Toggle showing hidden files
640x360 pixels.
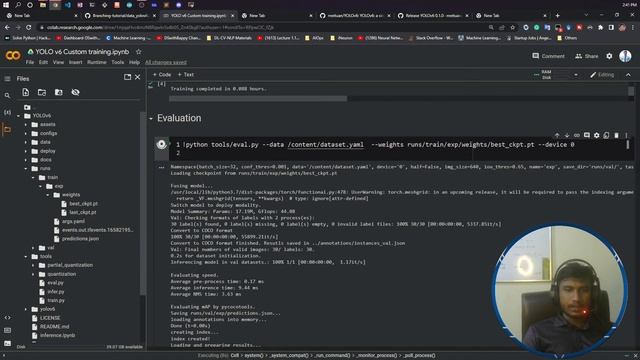pyautogui.click(x=76, y=92)
